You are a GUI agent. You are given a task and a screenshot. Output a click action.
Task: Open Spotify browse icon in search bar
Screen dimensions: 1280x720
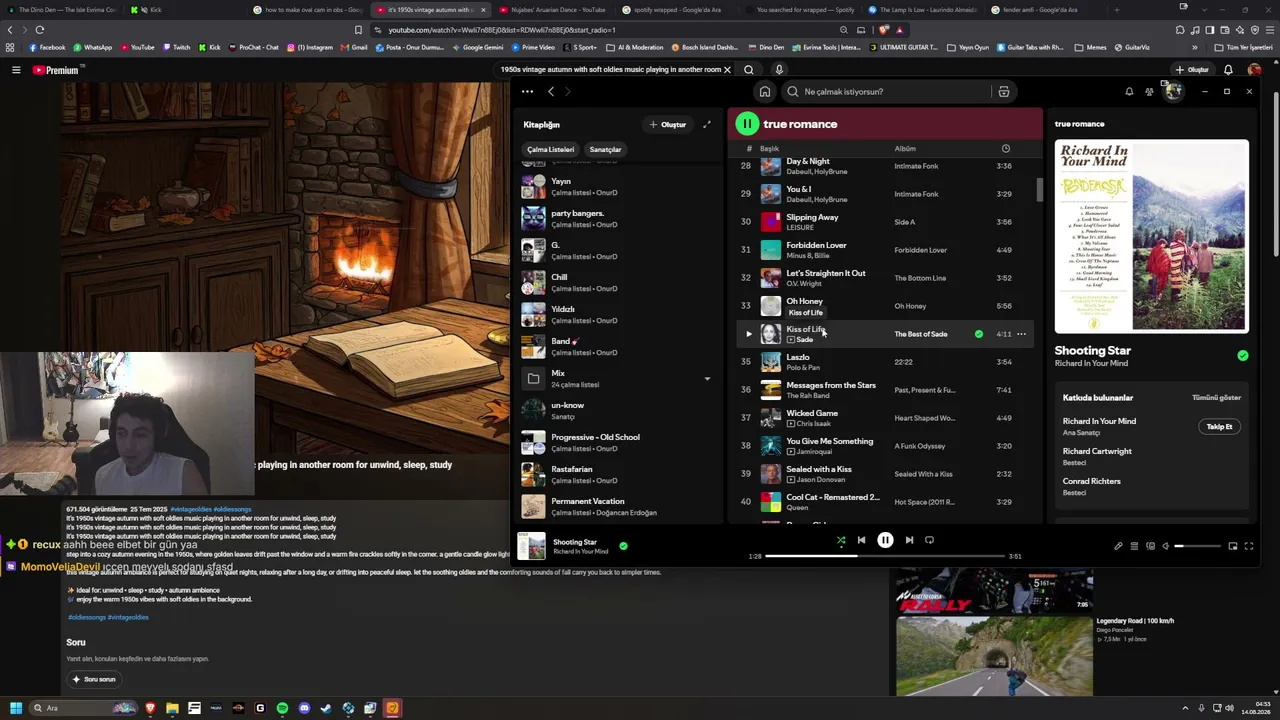tap(1004, 92)
